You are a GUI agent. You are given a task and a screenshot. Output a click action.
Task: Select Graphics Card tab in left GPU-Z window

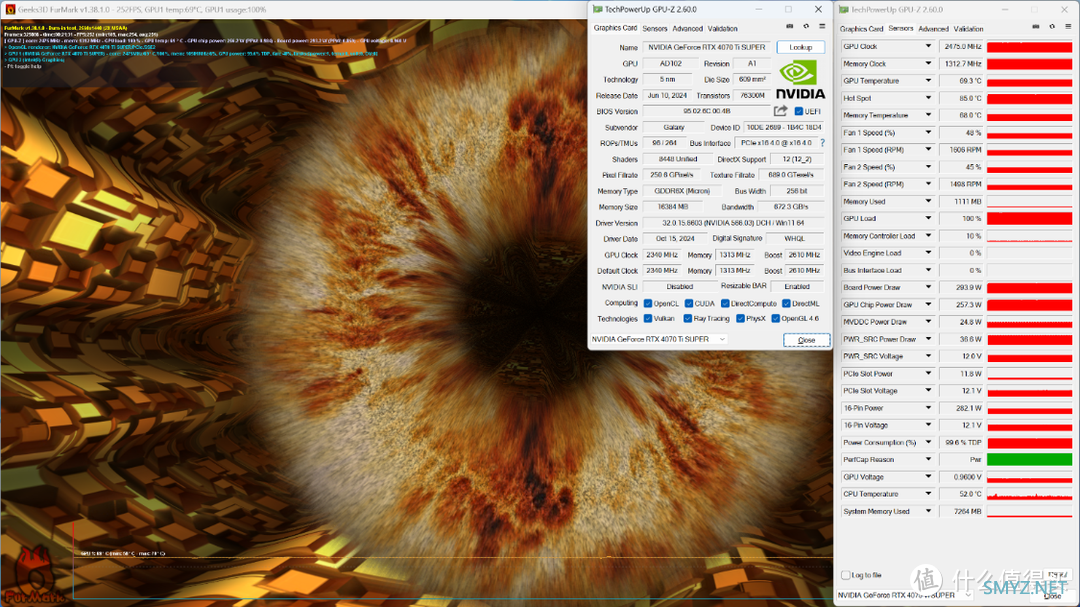coord(615,28)
